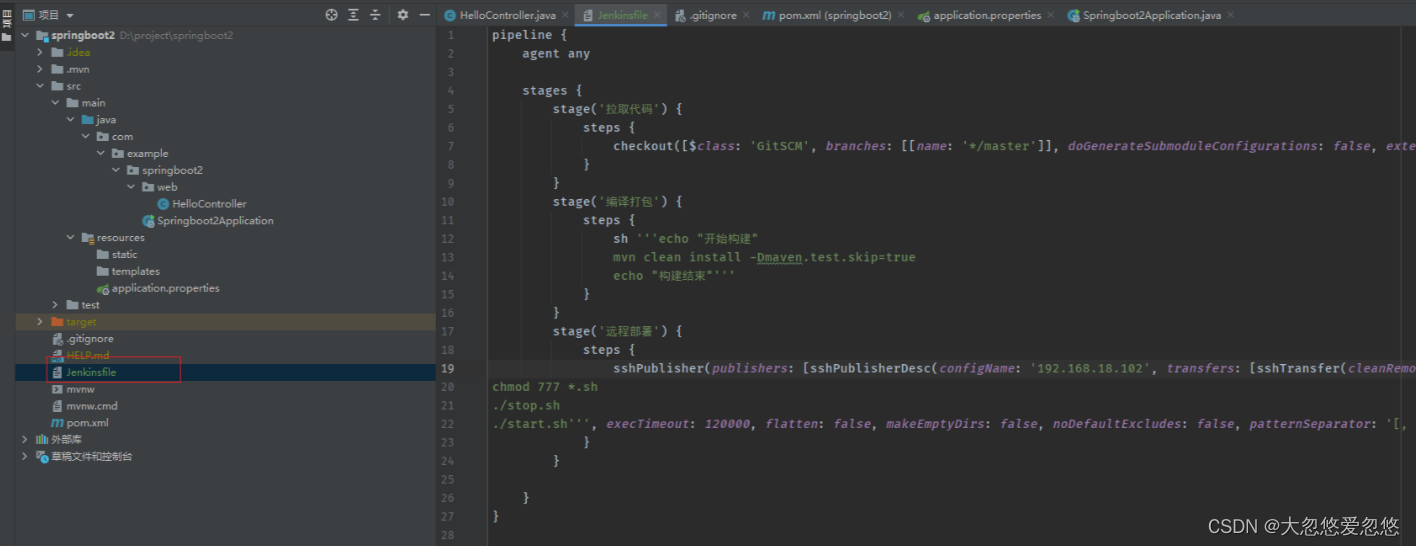
Task: Click the stage('拉取代码') line
Action: click(x=617, y=109)
